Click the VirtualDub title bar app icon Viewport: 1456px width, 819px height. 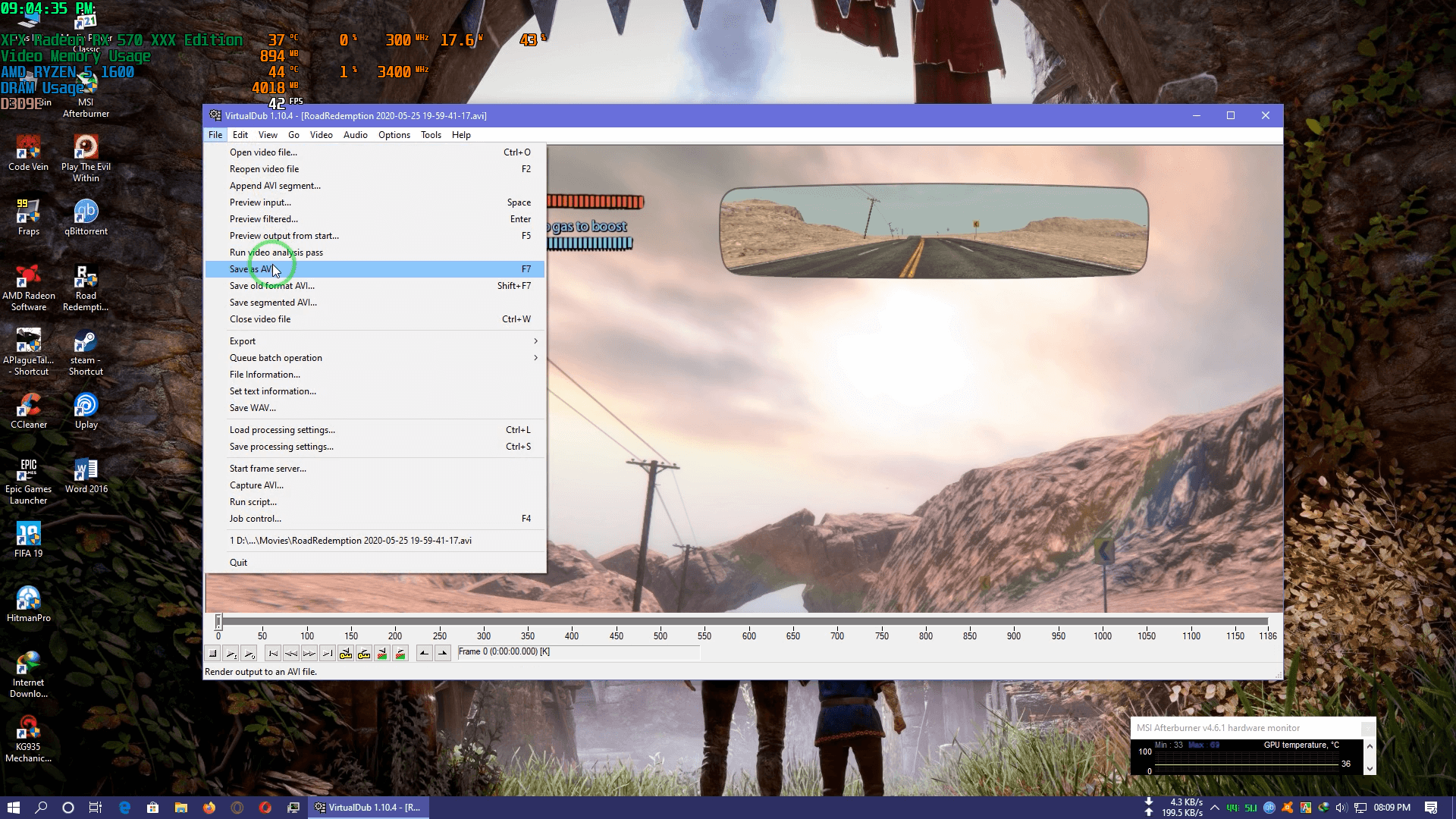pyautogui.click(x=215, y=115)
